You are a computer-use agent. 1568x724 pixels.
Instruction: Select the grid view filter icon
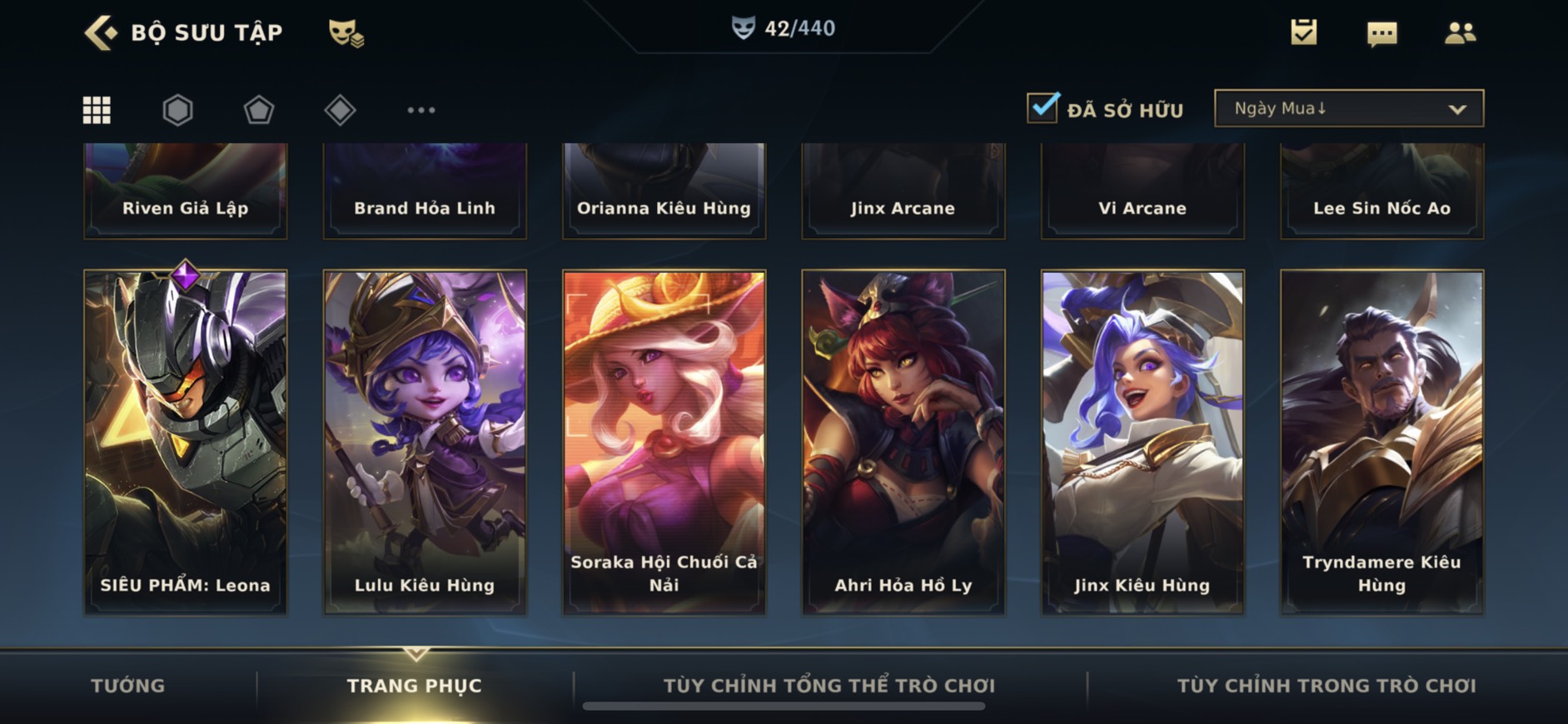click(97, 110)
